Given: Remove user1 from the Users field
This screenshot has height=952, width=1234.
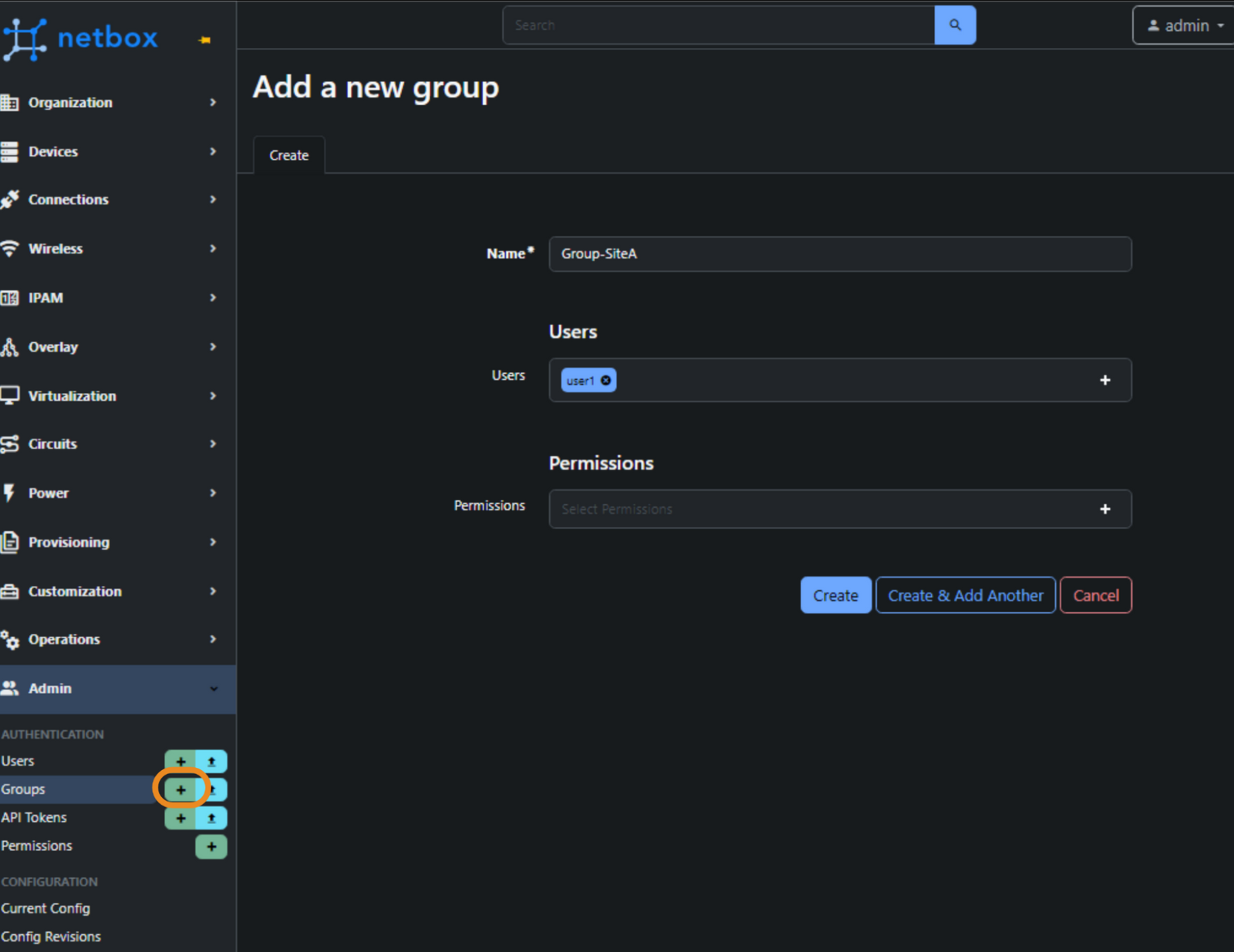Looking at the screenshot, I should [607, 380].
